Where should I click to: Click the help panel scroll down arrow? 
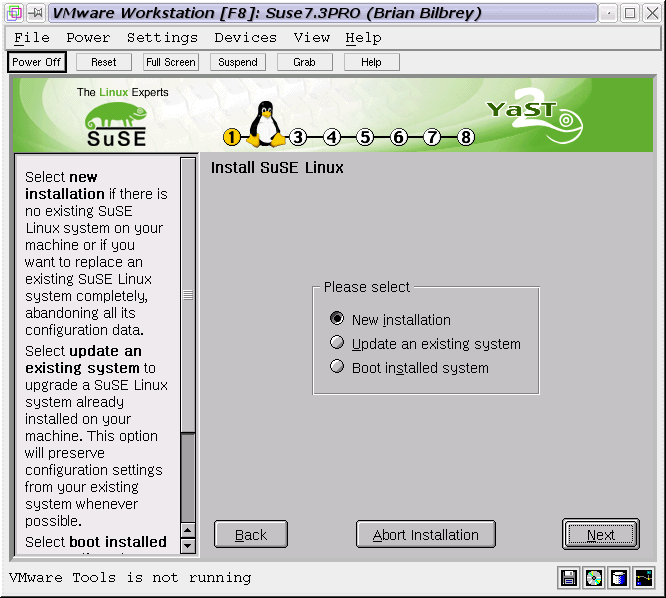pyautogui.click(x=188, y=546)
